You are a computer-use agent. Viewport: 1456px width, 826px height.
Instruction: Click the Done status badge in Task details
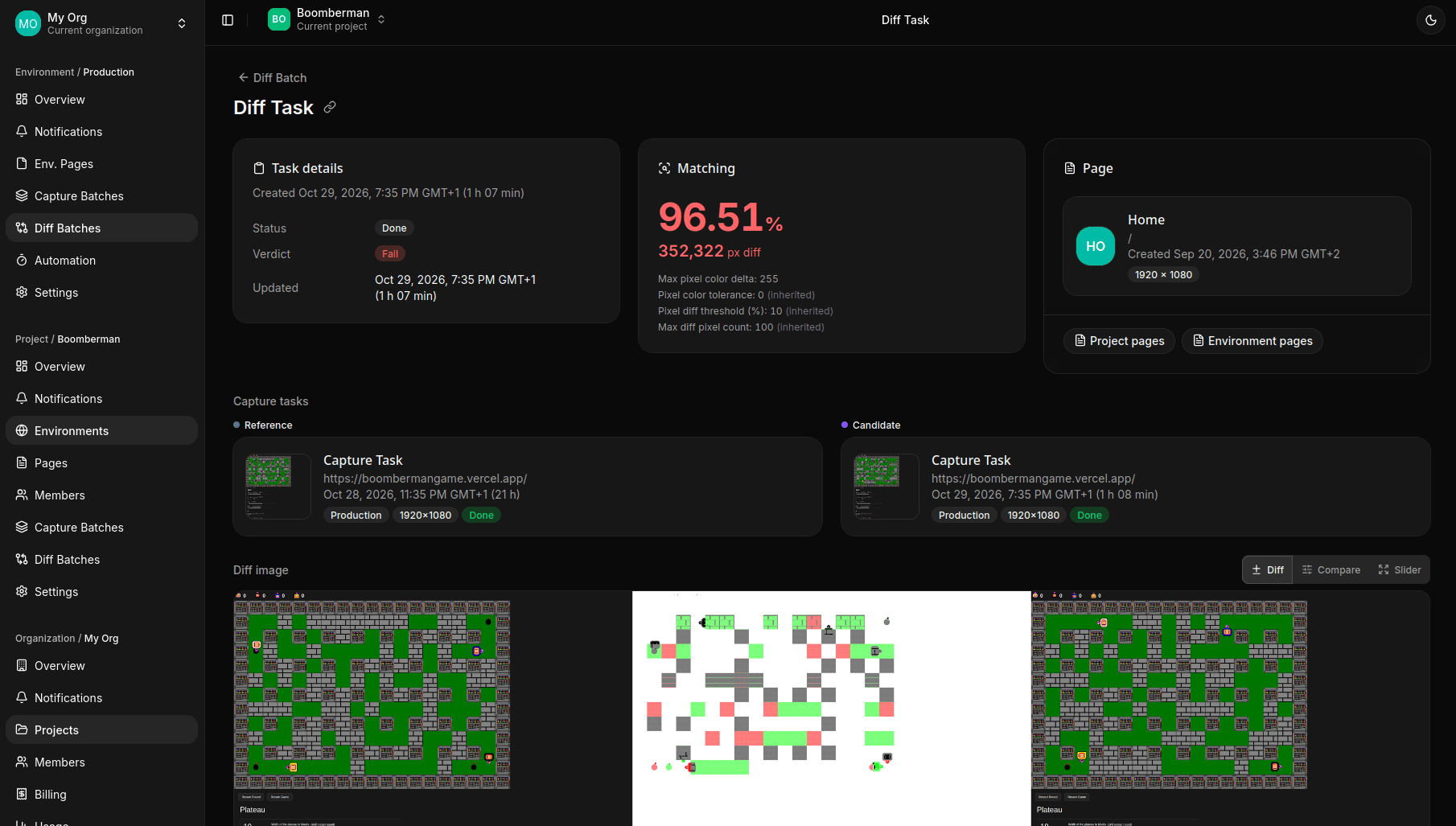pos(394,228)
